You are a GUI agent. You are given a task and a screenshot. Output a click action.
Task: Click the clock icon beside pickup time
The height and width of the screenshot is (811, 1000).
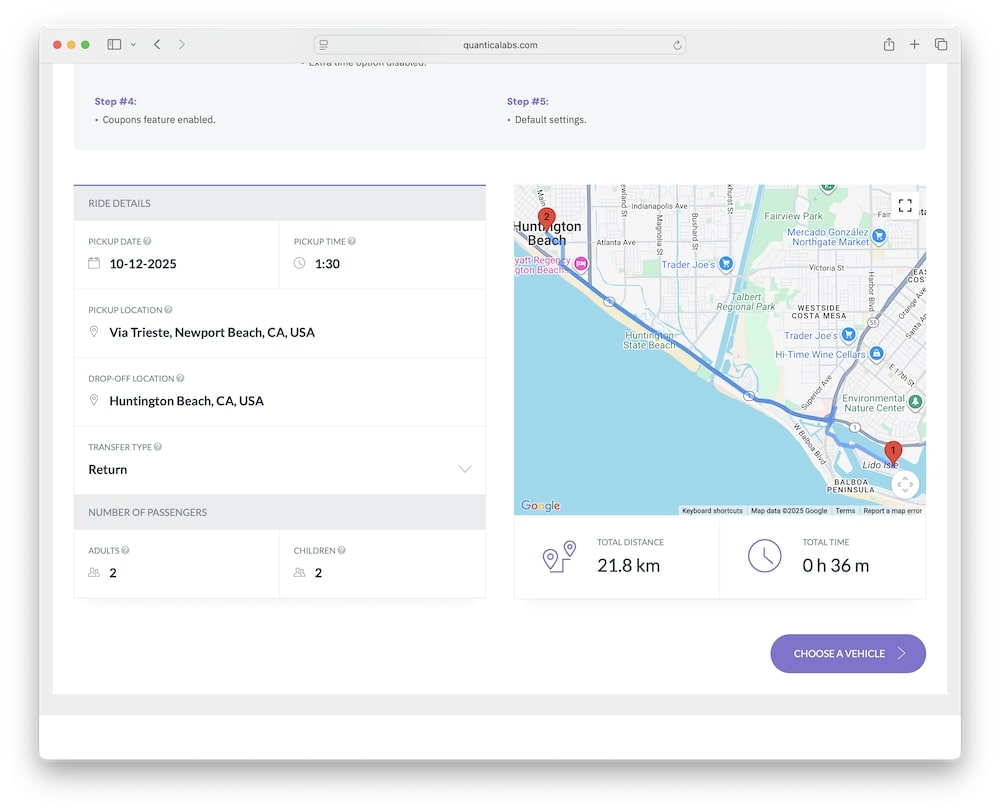299,263
